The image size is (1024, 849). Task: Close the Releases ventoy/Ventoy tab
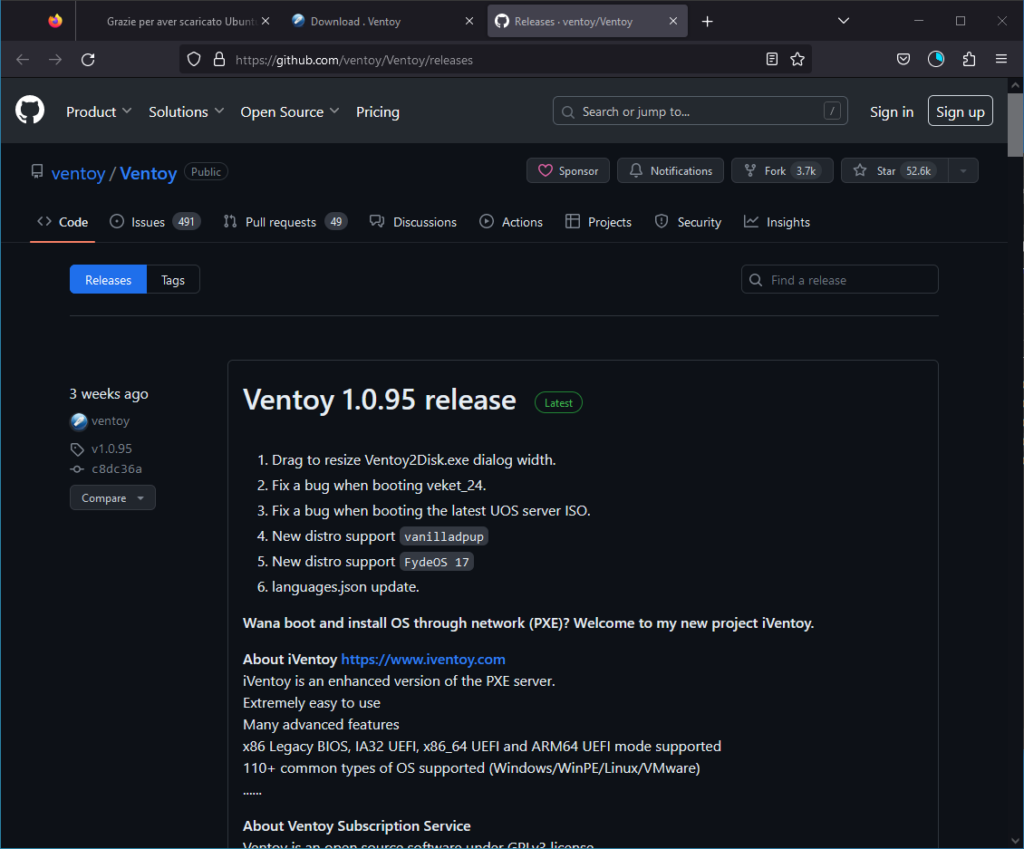pos(673,21)
